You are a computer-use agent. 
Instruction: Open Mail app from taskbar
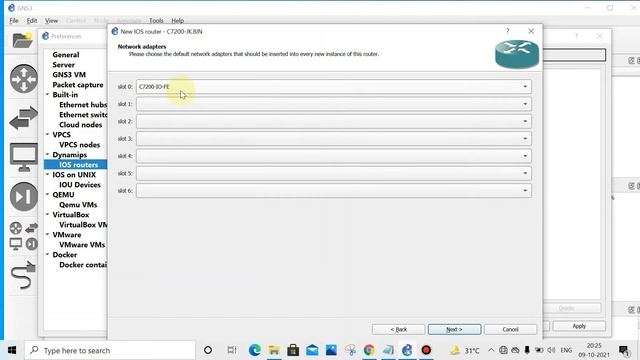[x=312, y=350]
